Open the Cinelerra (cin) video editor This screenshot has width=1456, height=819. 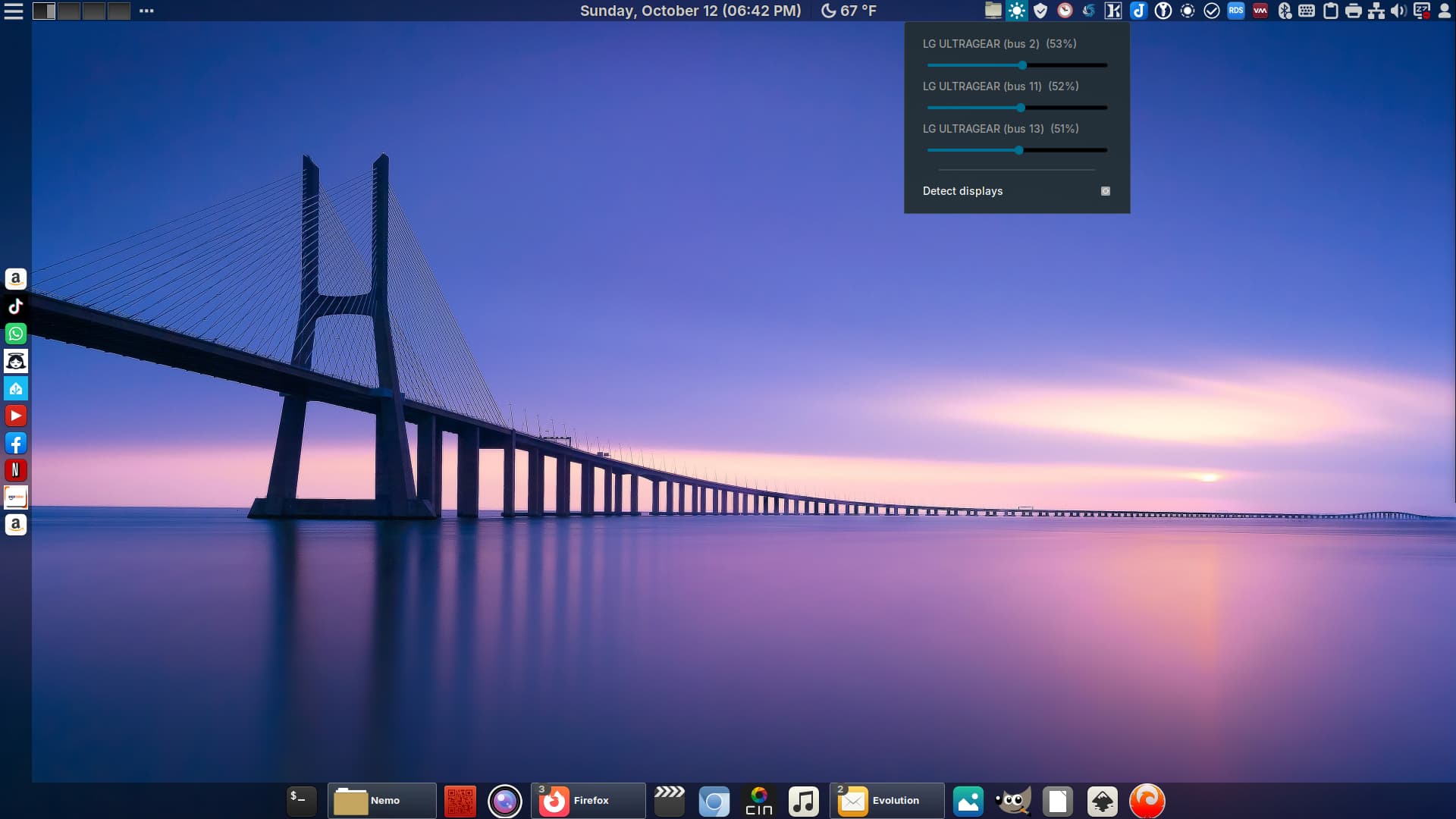tap(758, 801)
